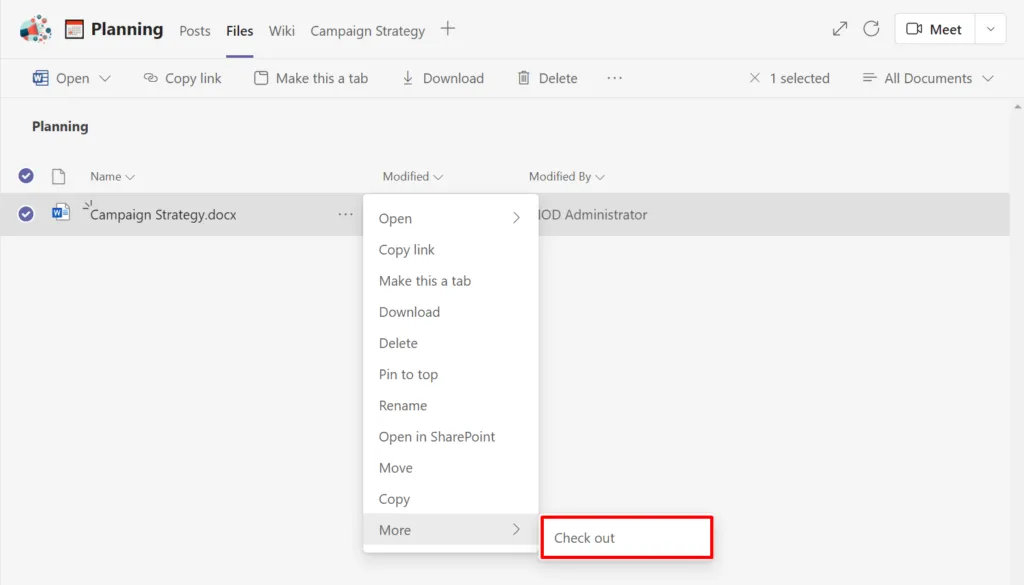Expand the Open chevron in command bar

[x=104, y=78]
